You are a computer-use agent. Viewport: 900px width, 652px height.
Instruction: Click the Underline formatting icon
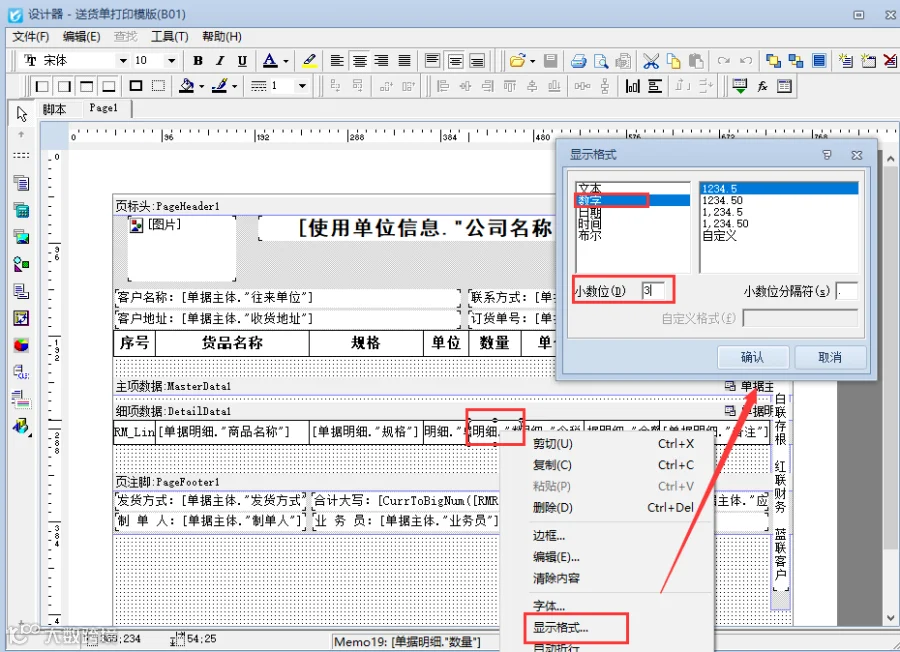click(242, 61)
